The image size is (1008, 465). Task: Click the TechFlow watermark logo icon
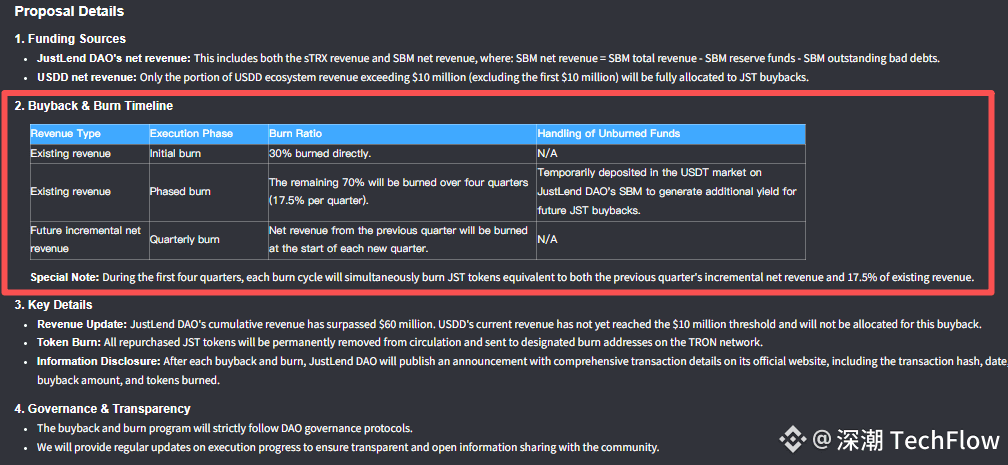793,440
